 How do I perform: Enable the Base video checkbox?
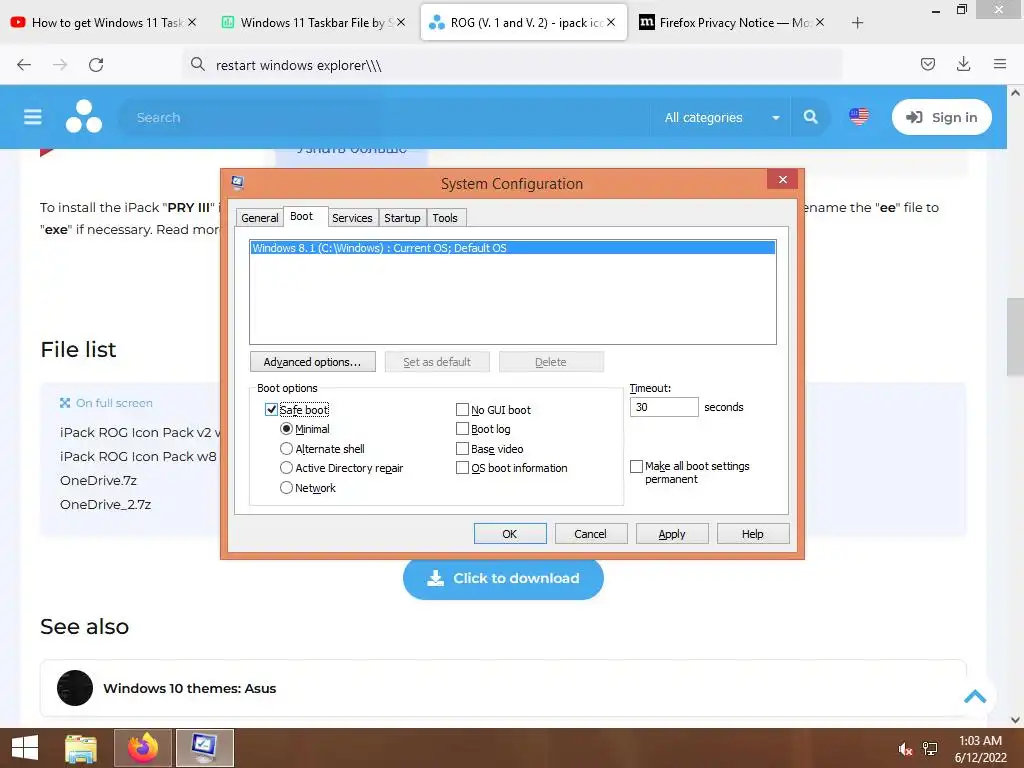(x=462, y=449)
